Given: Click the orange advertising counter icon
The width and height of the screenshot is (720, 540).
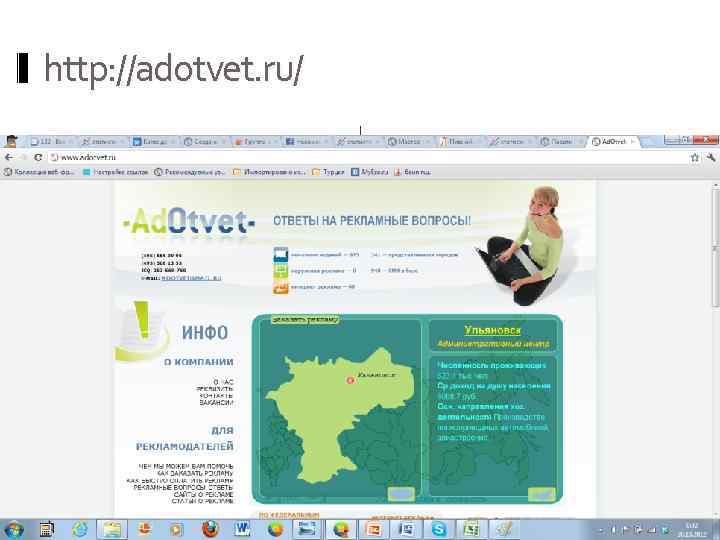Looking at the screenshot, I should [x=281, y=287].
